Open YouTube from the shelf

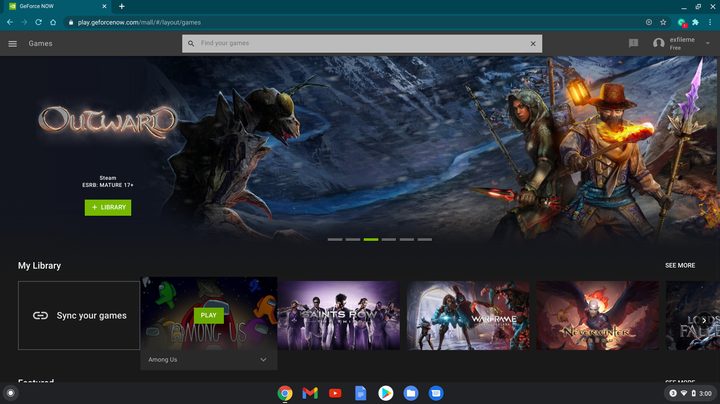(335, 393)
